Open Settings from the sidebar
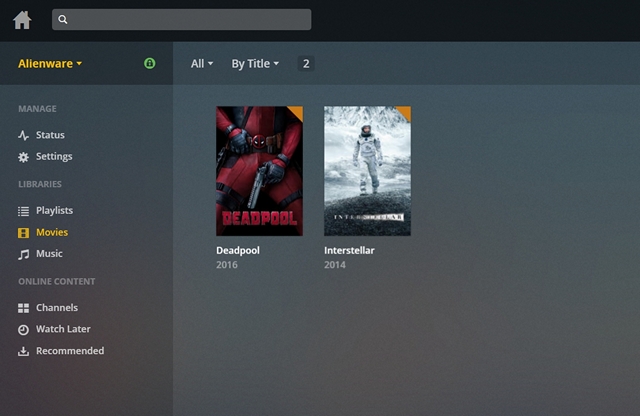This screenshot has height=416, width=640. tap(54, 156)
